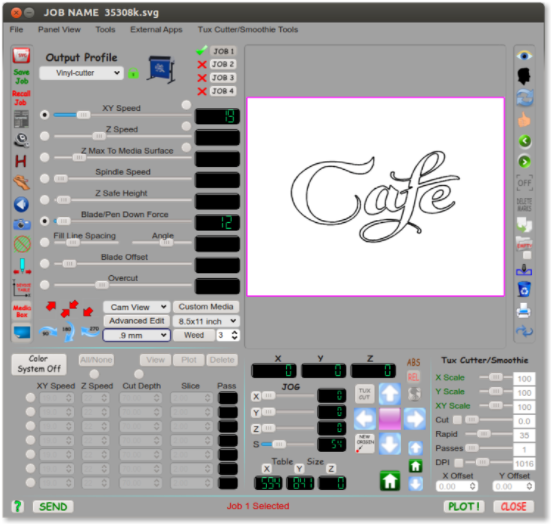The width and height of the screenshot is (551, 526).
Task: Click the red H icon in left sidebar
Action: (21, 161)
